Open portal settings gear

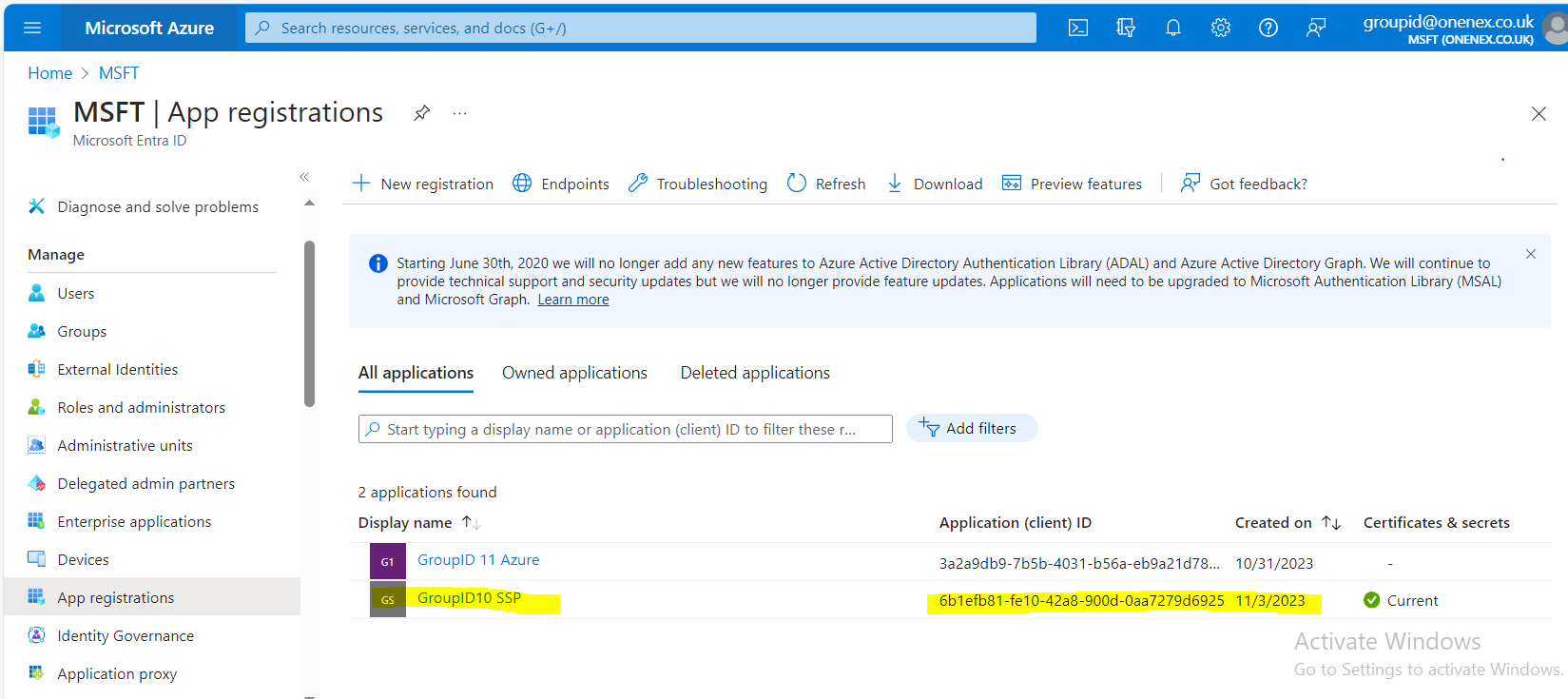1221,28
